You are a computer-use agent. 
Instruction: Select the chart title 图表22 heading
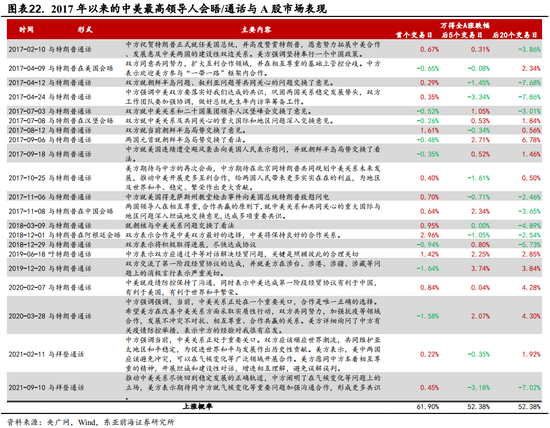[x=167, y=8]
